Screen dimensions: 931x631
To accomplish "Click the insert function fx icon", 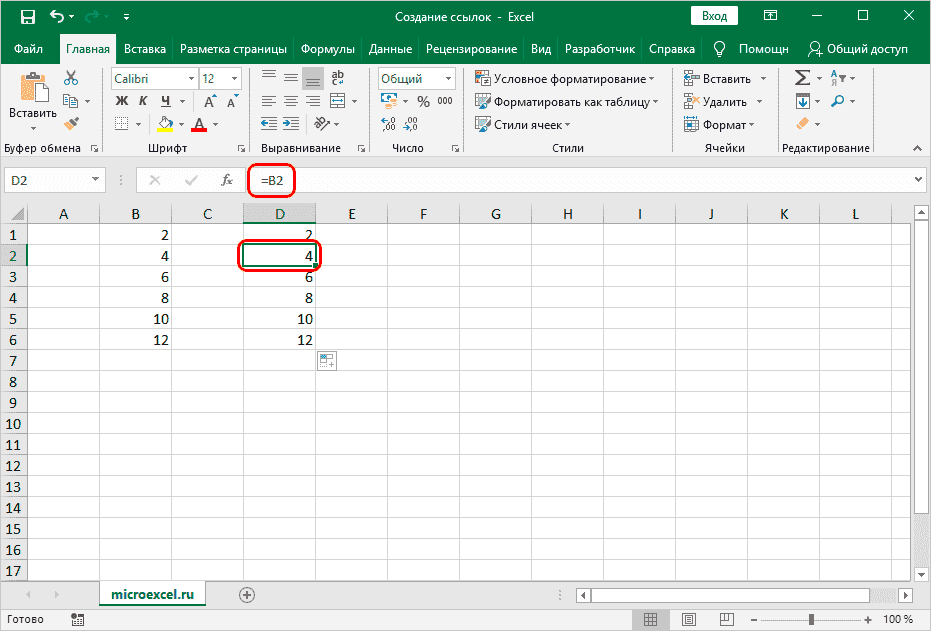I will pyautogui.click(x=227, y=180).
